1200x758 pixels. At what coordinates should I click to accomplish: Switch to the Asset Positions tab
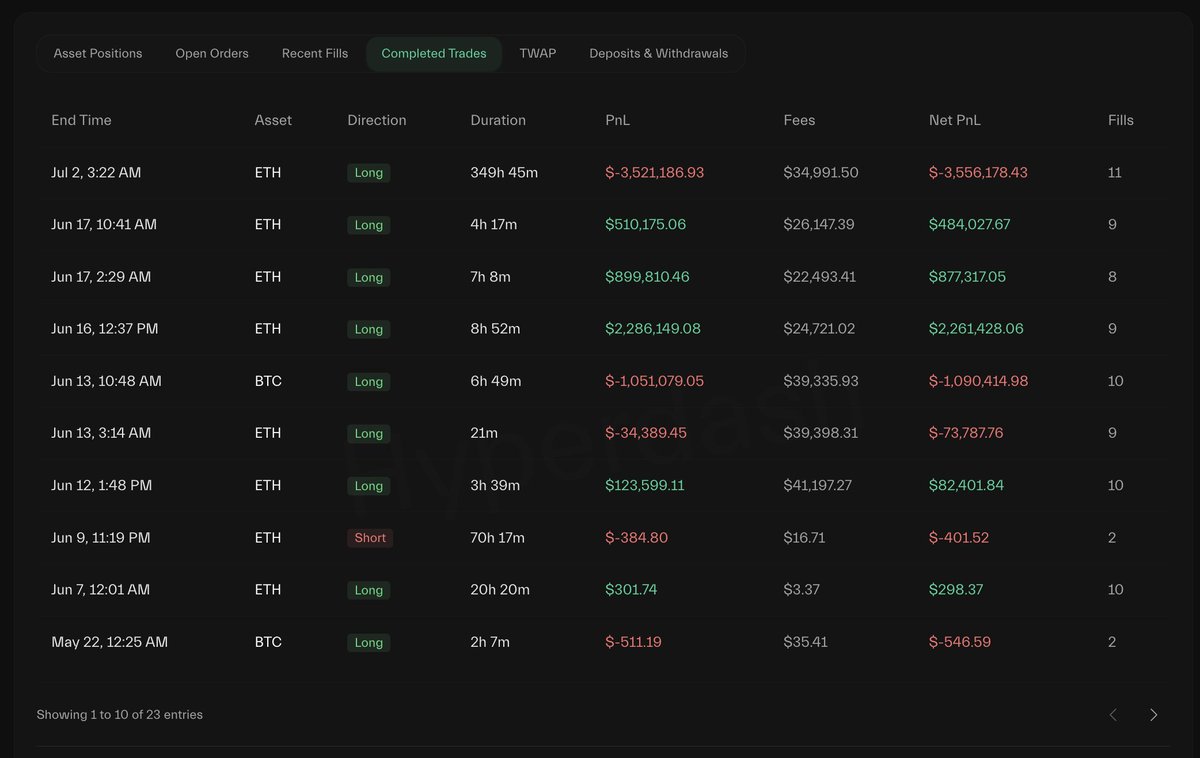point(98,53)
